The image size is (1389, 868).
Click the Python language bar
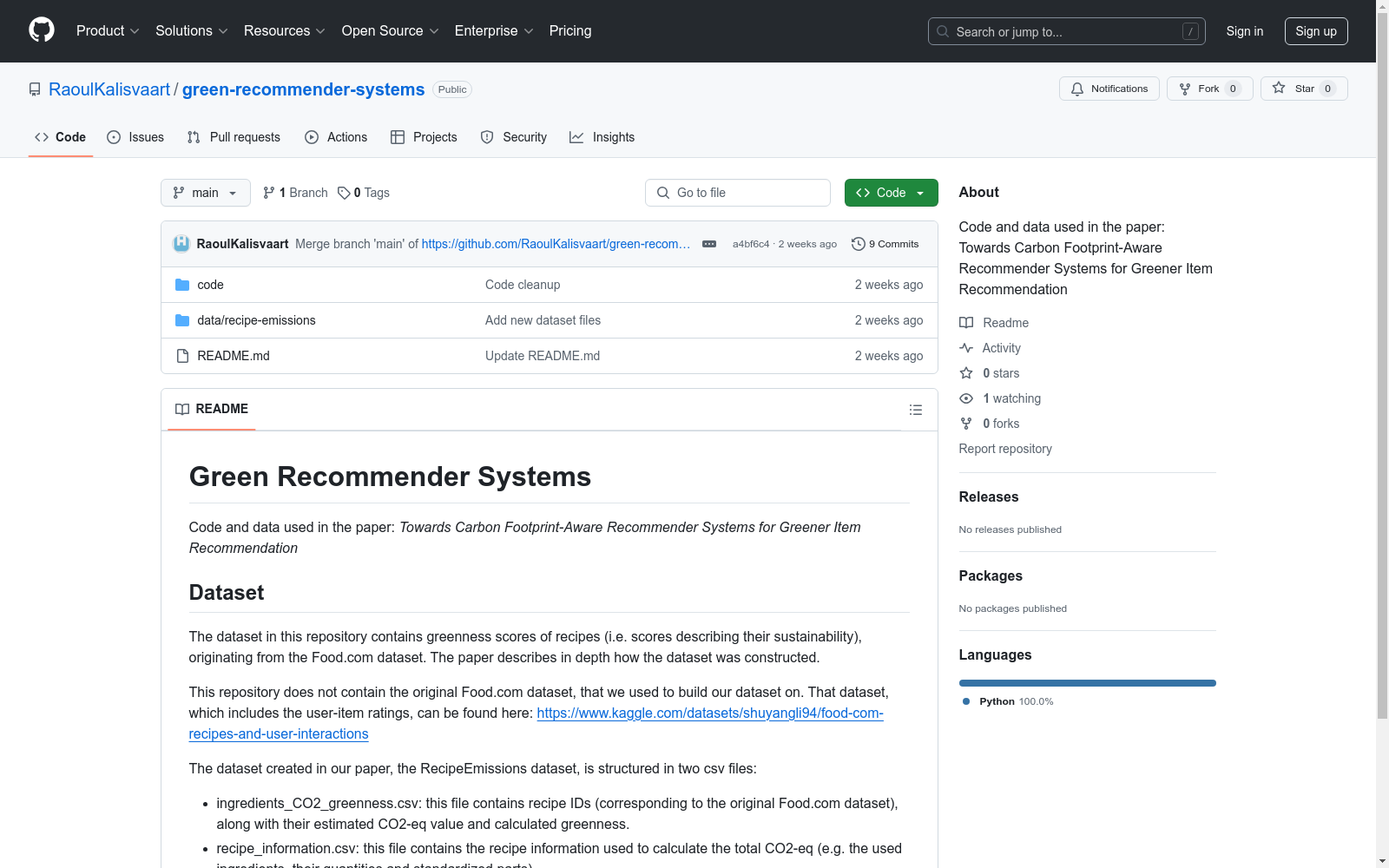(x=1088, y=683)
